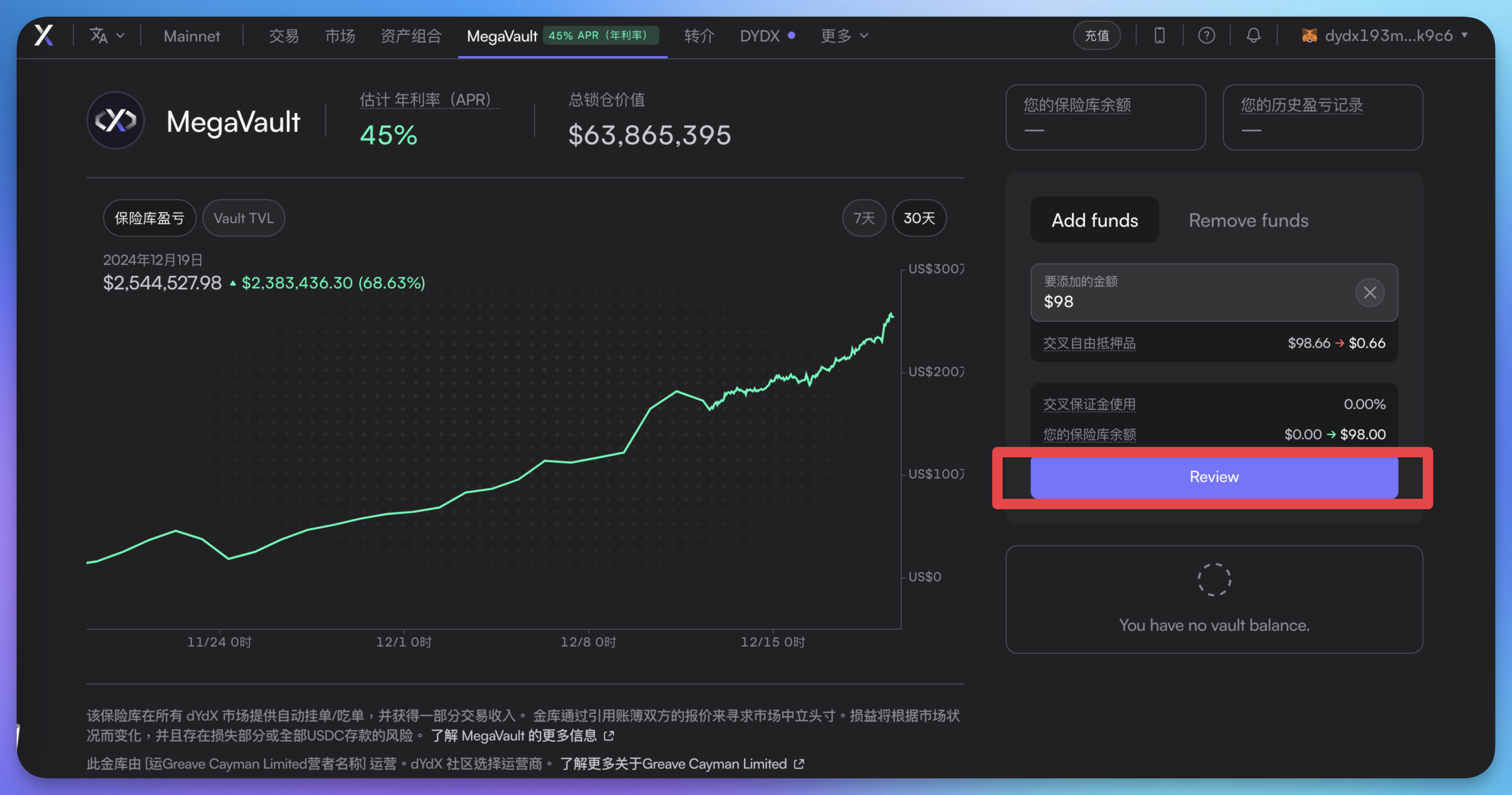Select the 保险库盈亏 chart toggle

point(150,218)
